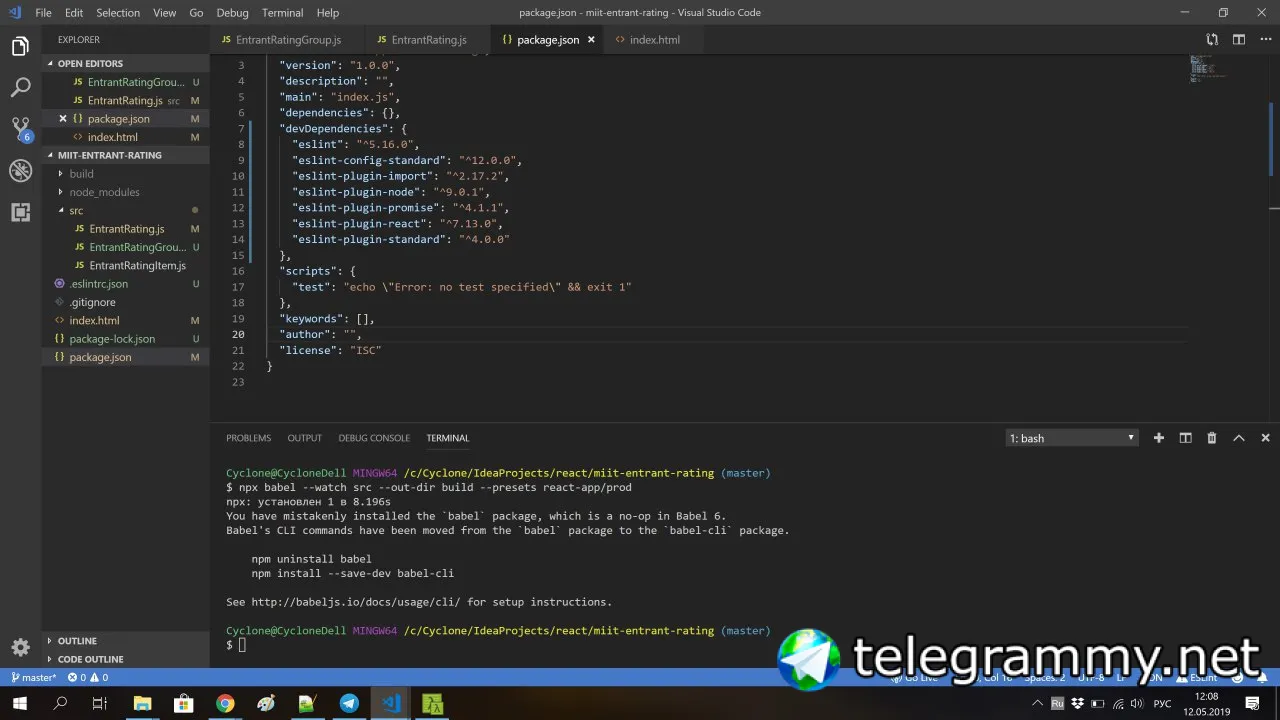Show errors and warnings count in status bar

[x=88, y=677]
